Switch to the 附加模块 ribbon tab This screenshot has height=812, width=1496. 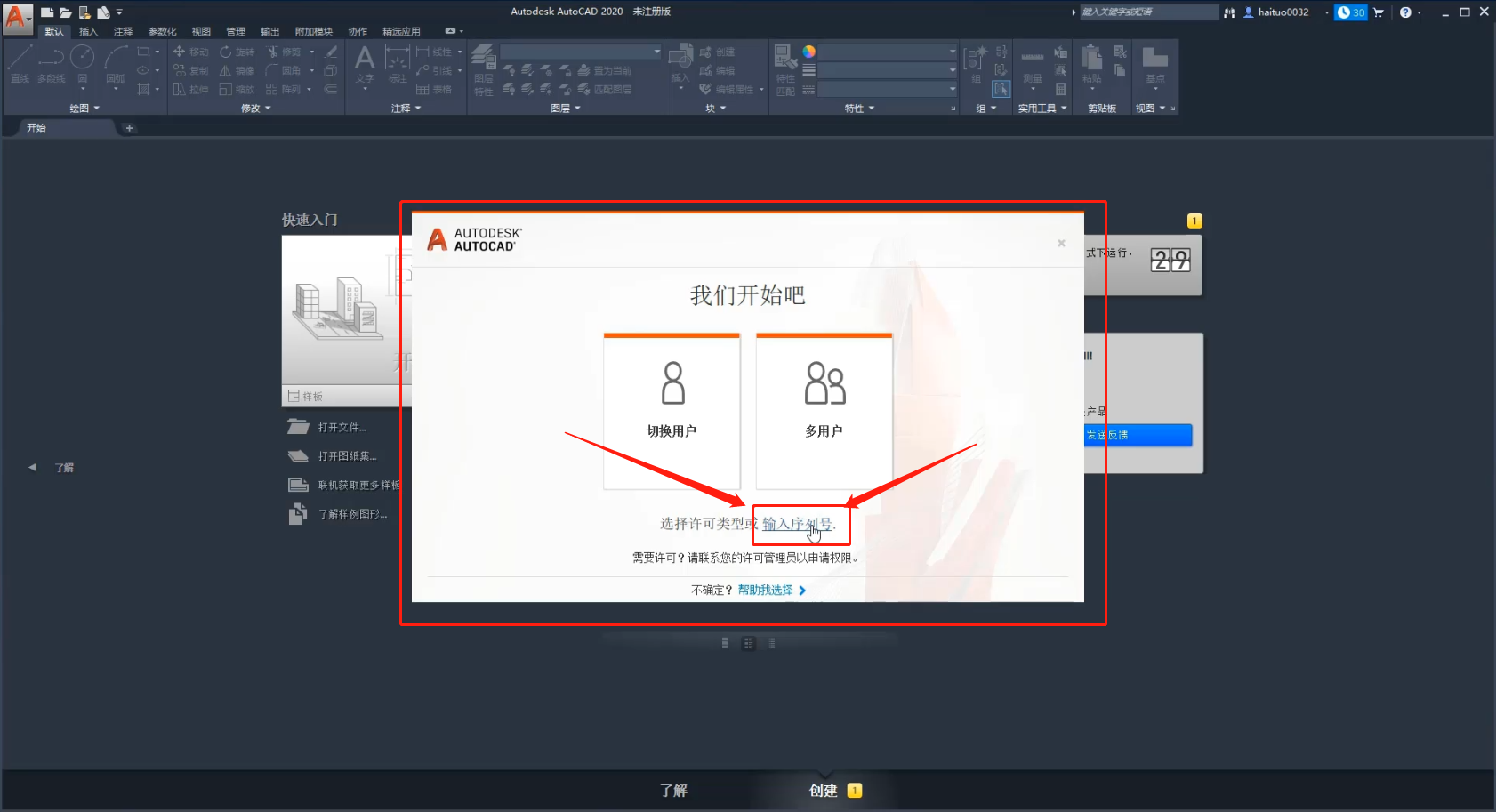(313, 31)
